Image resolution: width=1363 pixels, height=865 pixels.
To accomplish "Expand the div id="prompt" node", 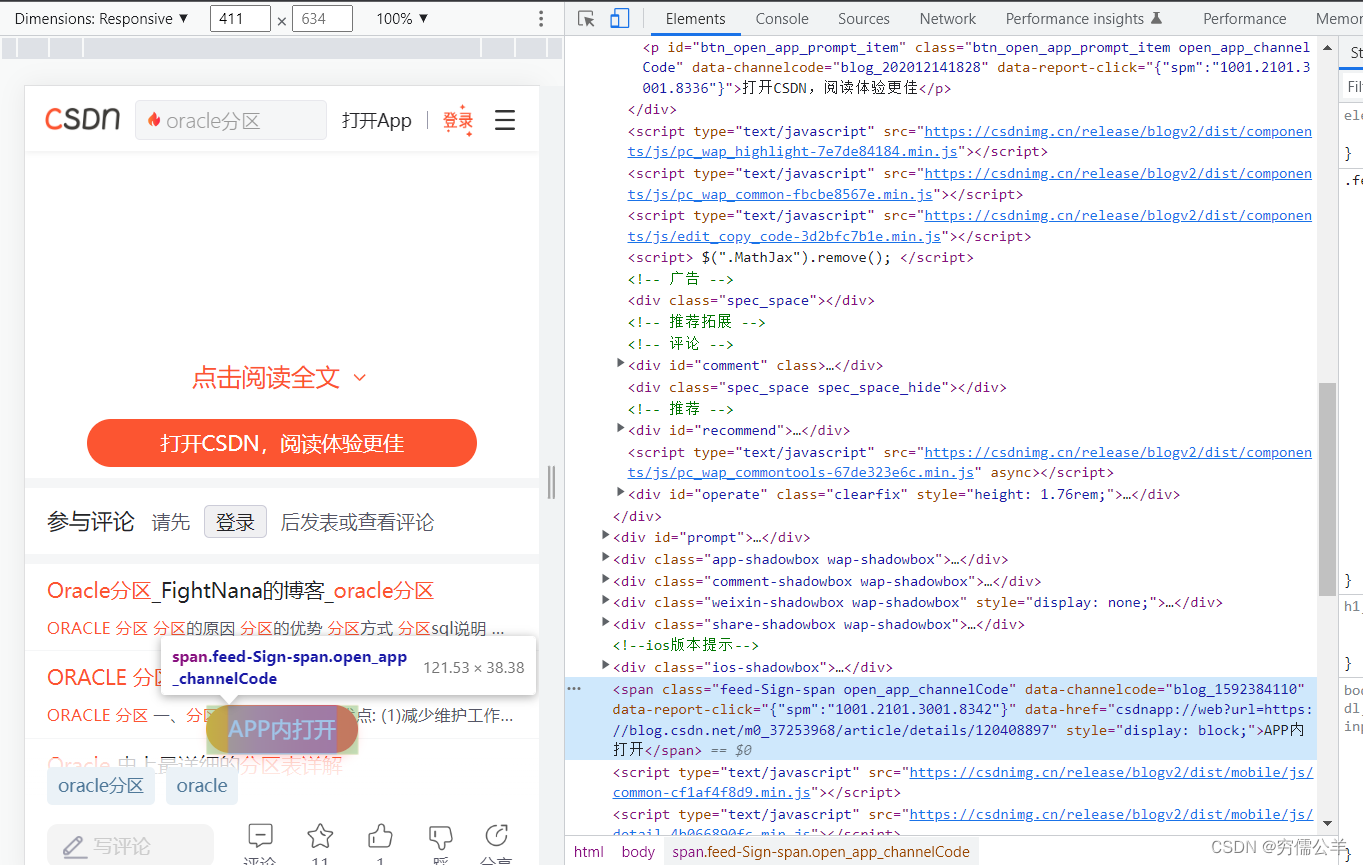I will (606, 536).
